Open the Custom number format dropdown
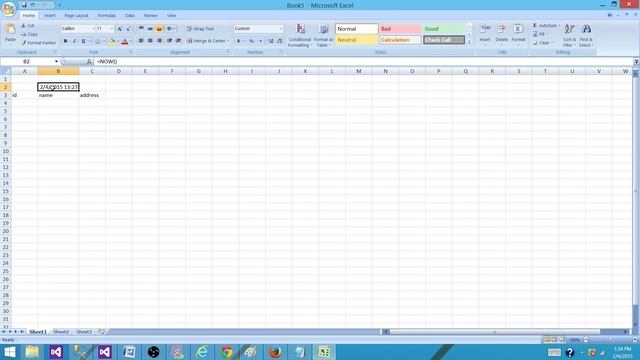 281,29
